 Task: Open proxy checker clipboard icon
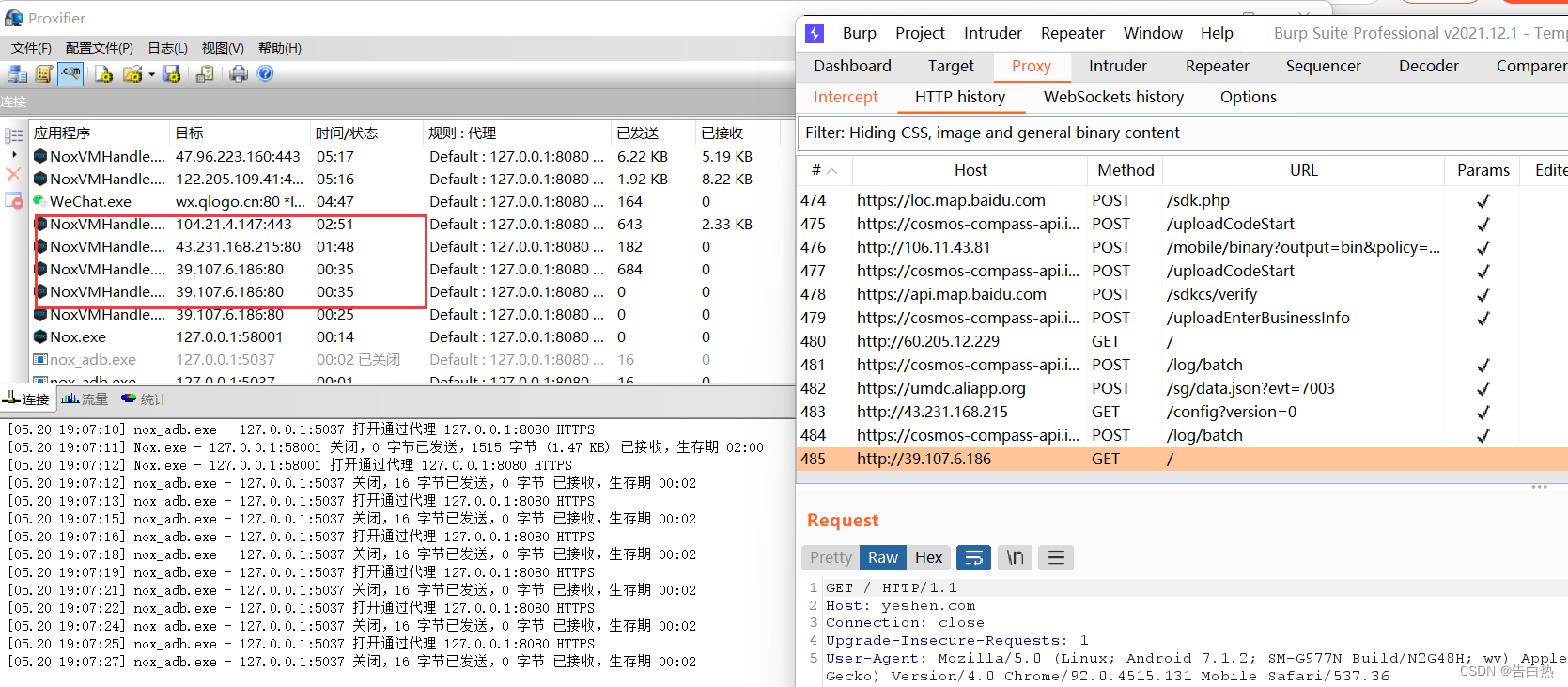205,73
